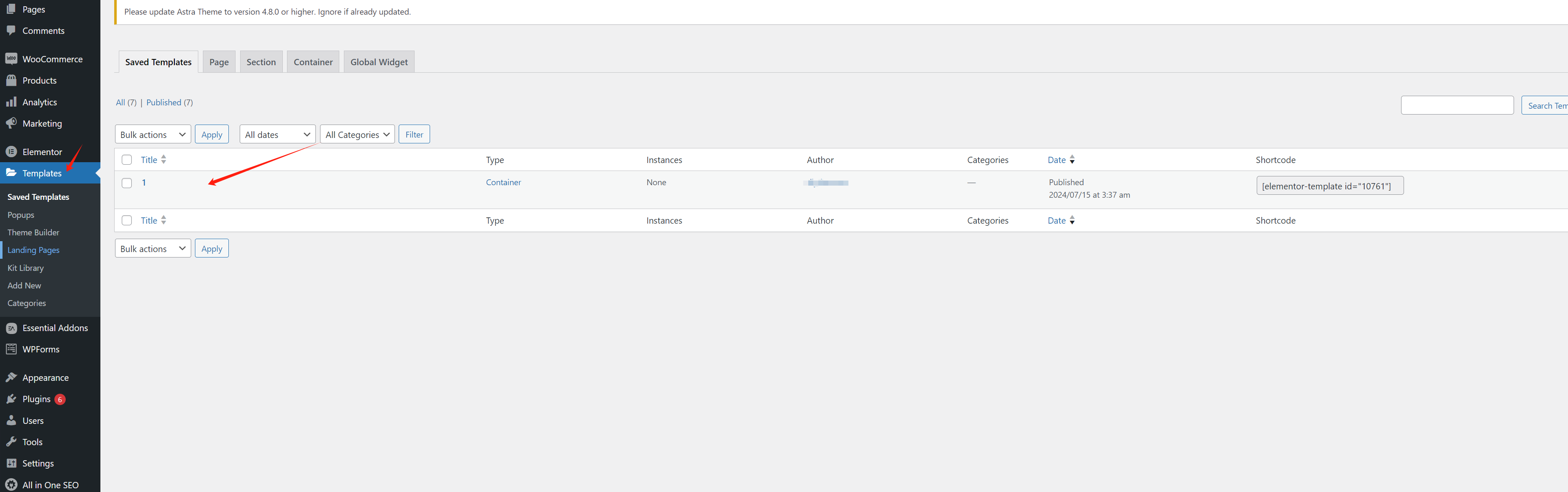Screen dimensions: 1568x492
Task: Expand the Bulk actions dropdown
Action: 151,134
